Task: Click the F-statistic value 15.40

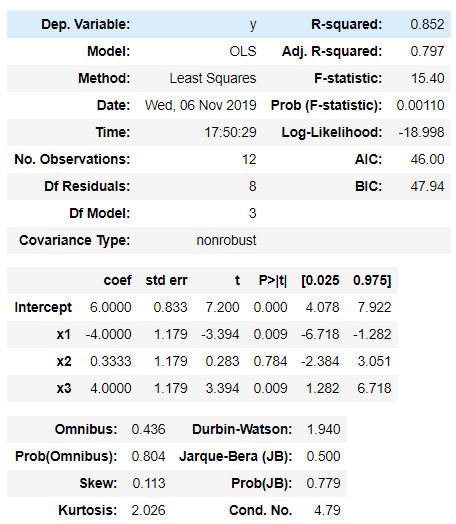Action: pos(428,79)
